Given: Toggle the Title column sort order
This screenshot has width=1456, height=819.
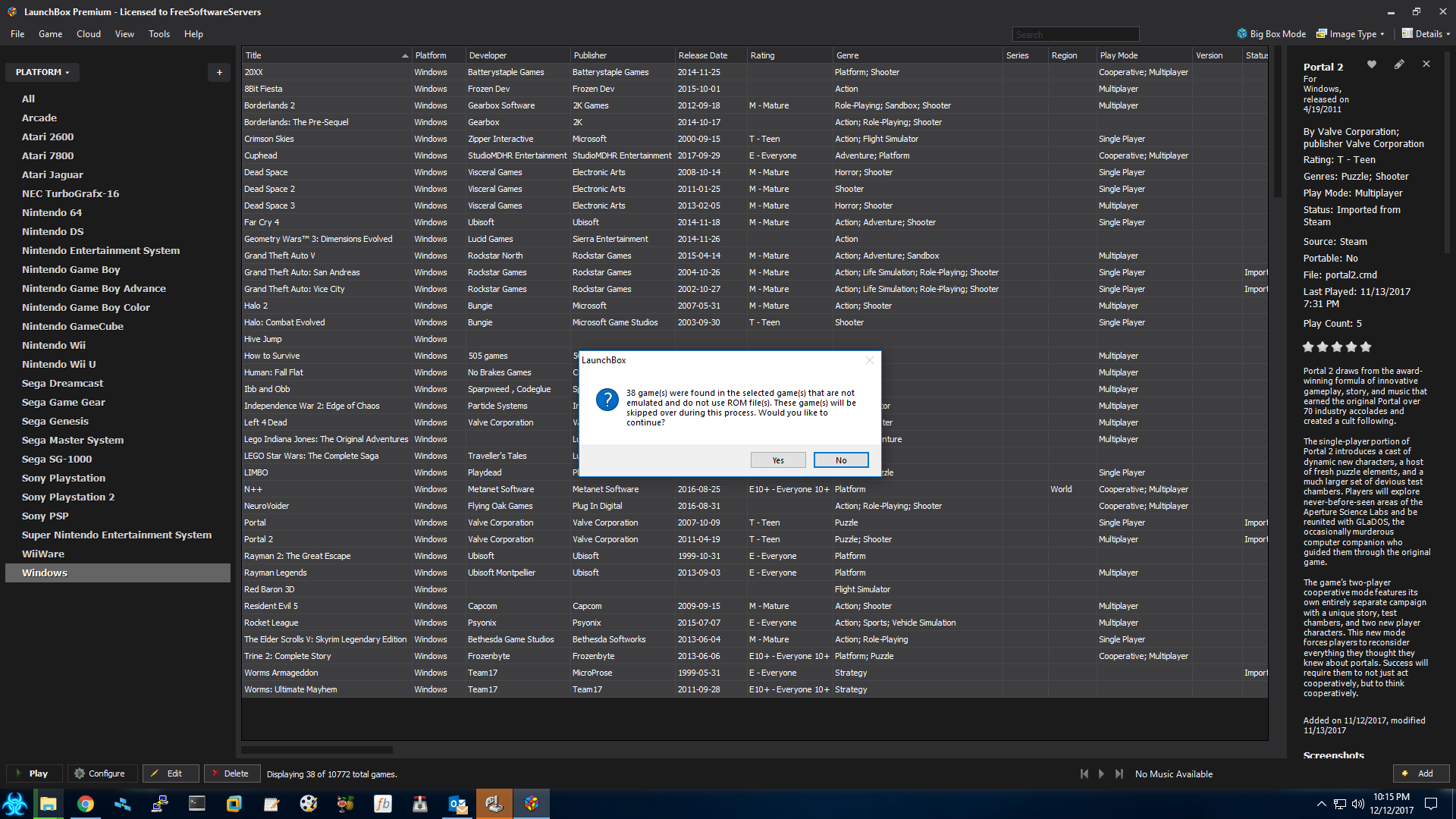Looking at the screenshot, I should click(x=326, y=55).
